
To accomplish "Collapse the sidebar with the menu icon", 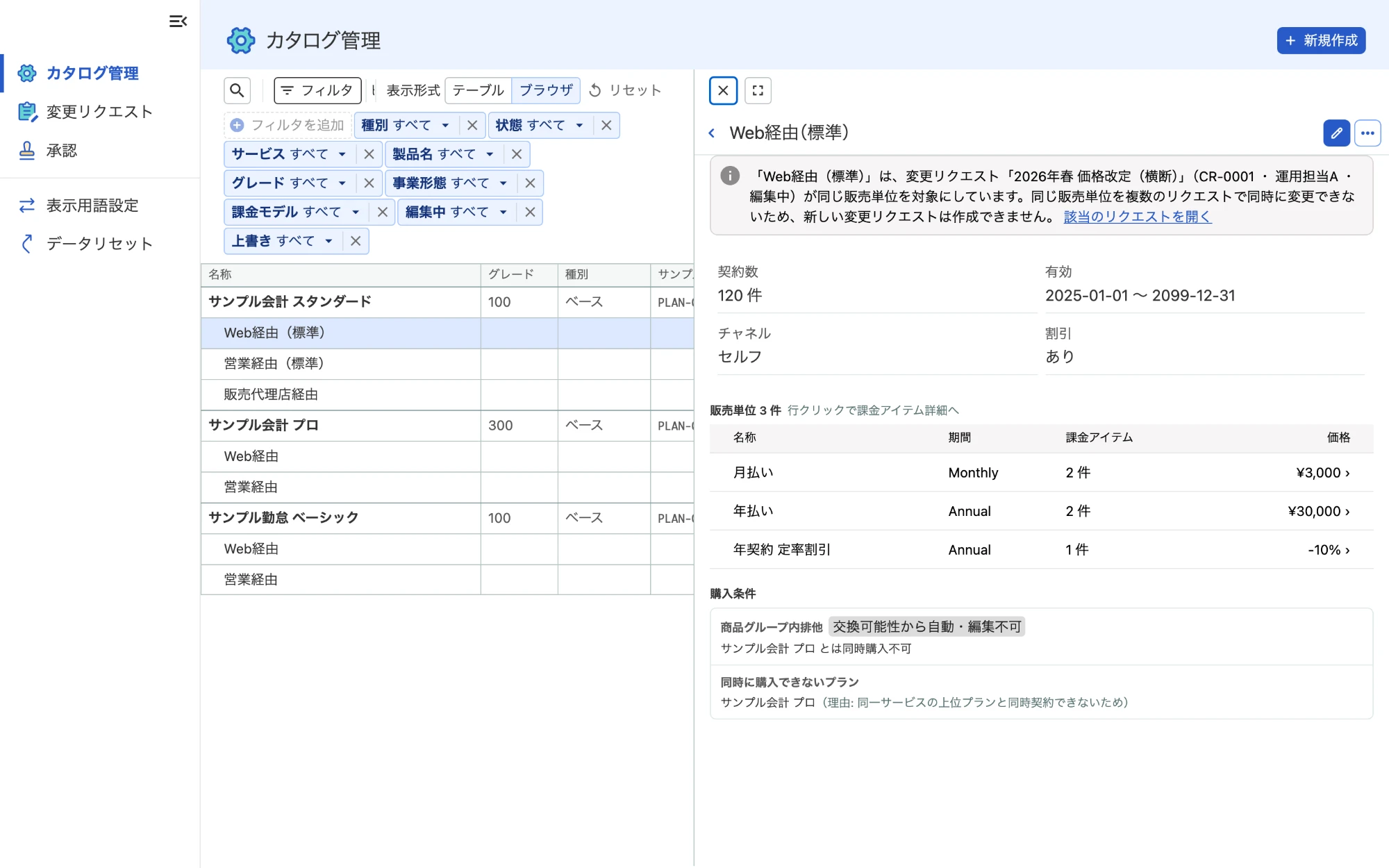I will [x=178, y=22].
